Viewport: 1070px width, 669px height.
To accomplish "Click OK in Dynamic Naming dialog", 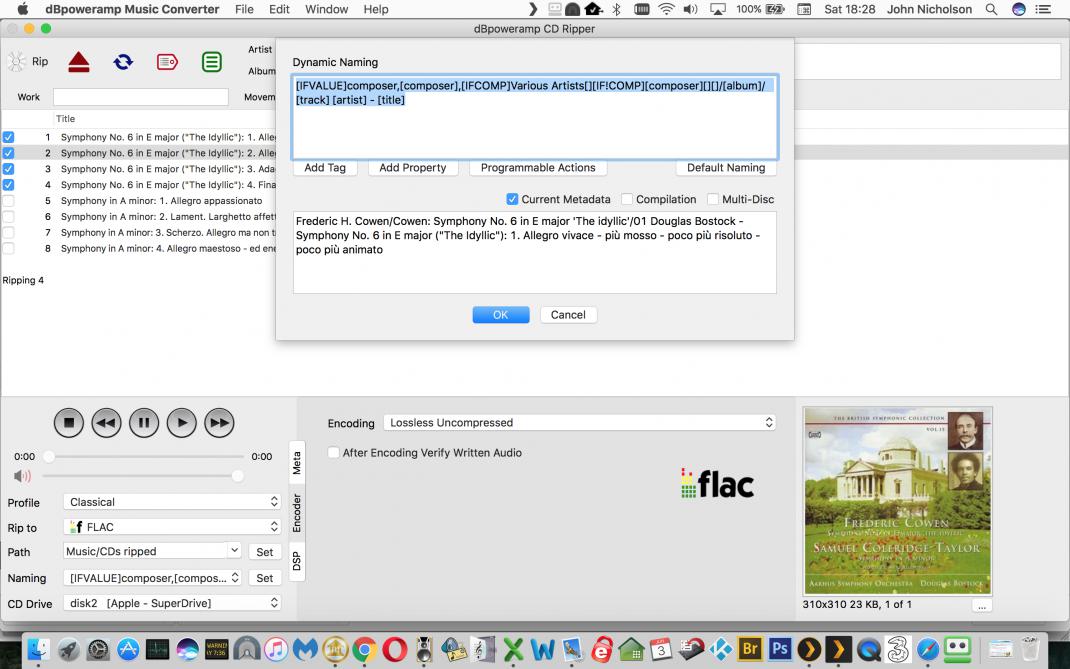I will point(500,314).
